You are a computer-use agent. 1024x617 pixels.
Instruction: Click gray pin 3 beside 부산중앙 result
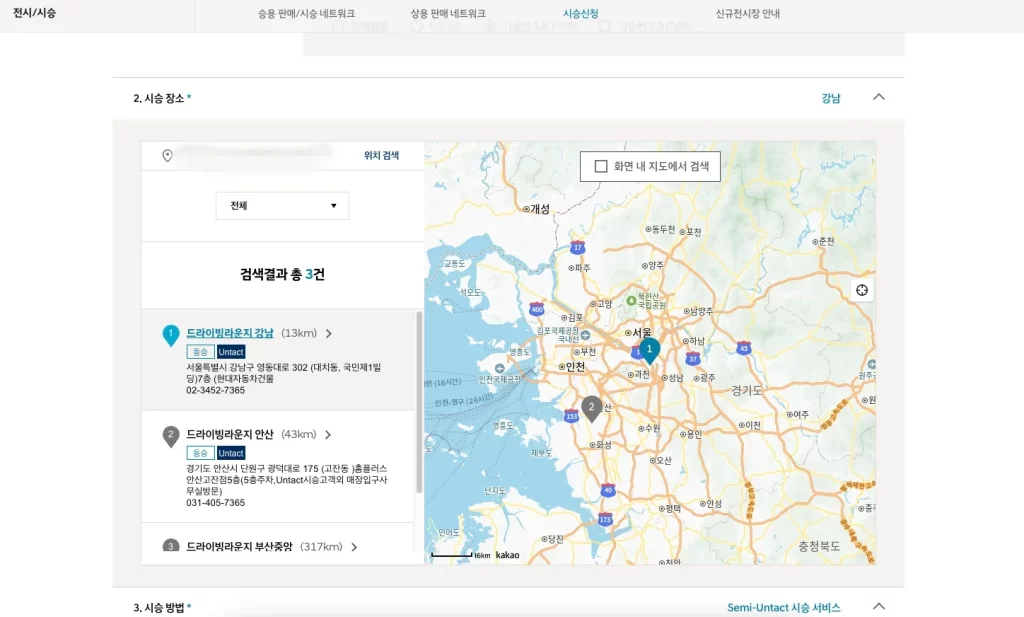171,547
